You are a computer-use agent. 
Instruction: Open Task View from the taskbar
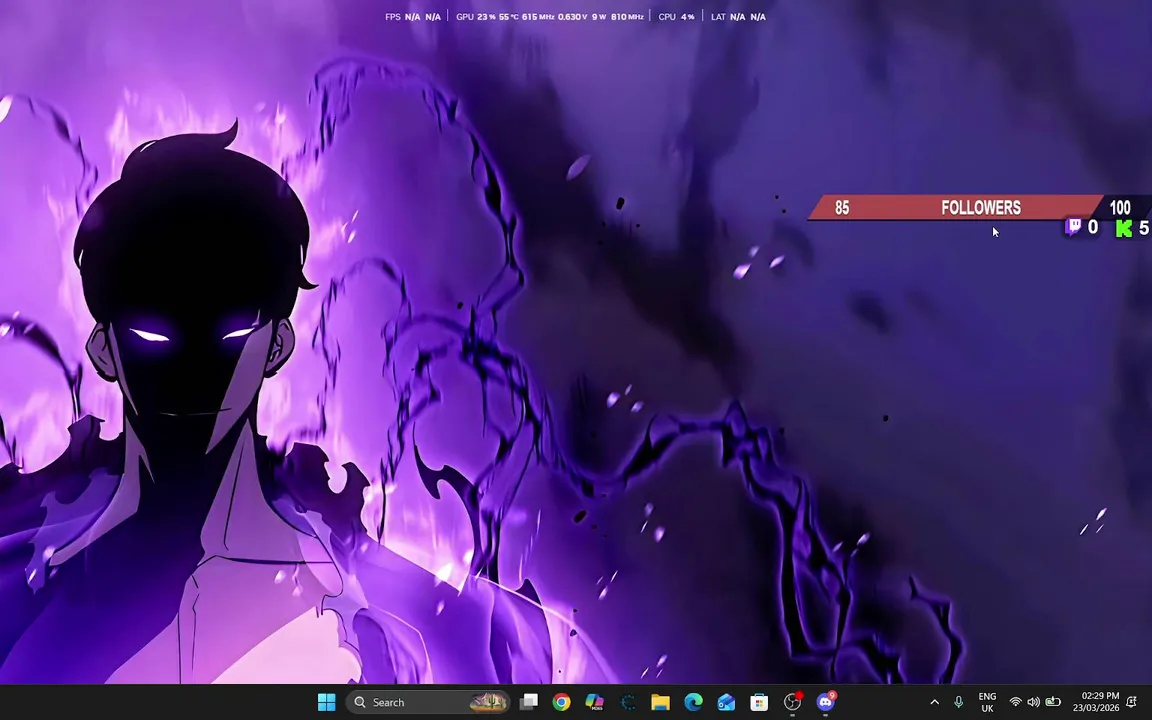pos(528,702)
